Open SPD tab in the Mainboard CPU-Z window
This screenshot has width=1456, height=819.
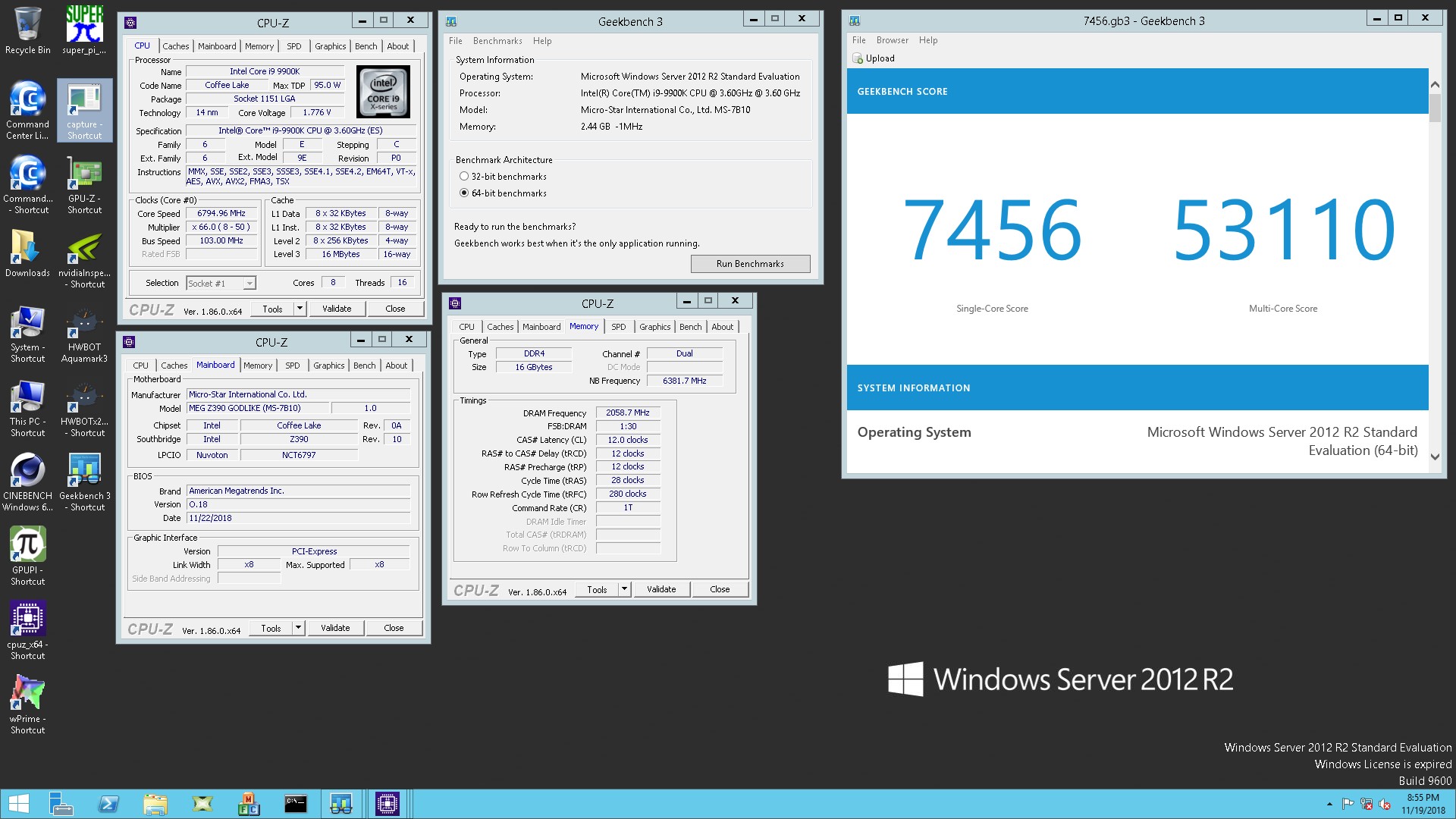click(292, 366)
